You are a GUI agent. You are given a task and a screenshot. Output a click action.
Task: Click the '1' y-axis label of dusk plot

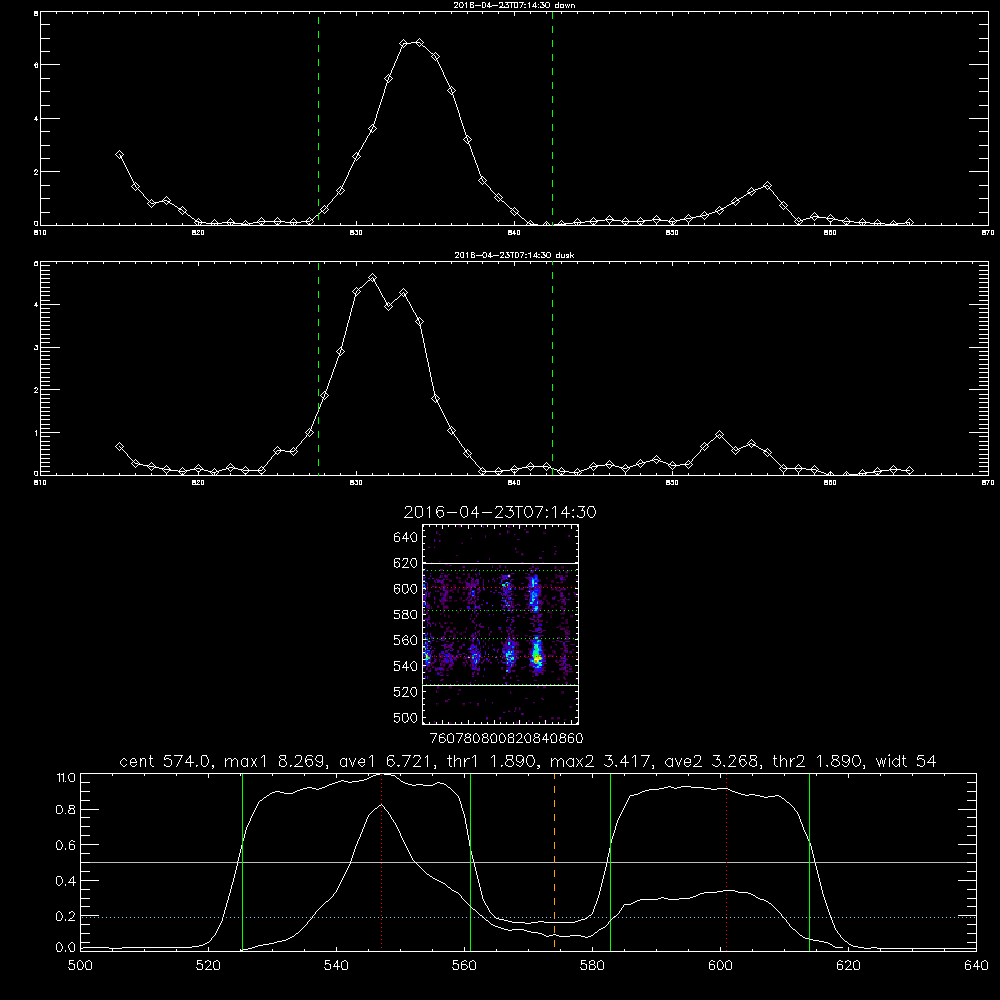point(36,432)
